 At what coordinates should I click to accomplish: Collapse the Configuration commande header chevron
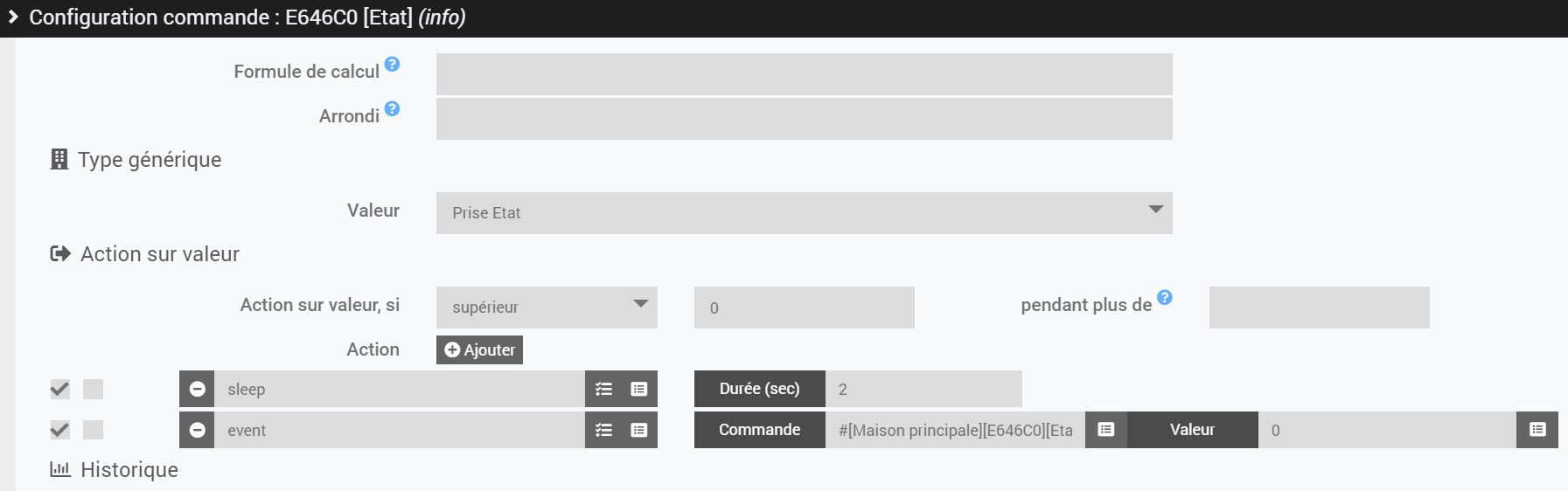13,17
